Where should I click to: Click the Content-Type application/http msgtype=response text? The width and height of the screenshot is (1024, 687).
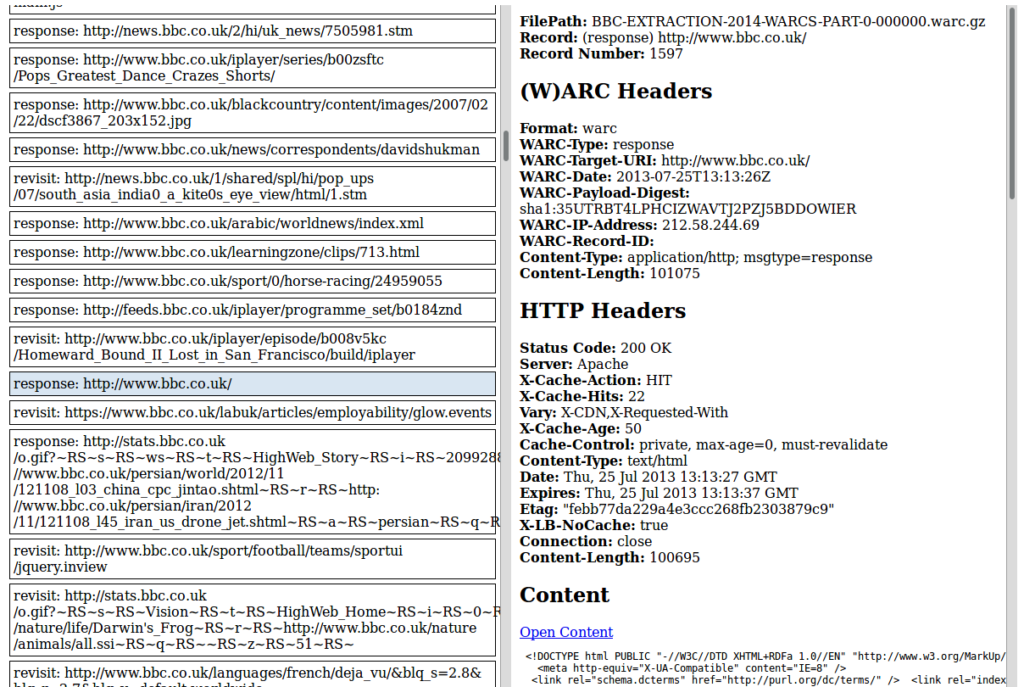click(750, 257)
